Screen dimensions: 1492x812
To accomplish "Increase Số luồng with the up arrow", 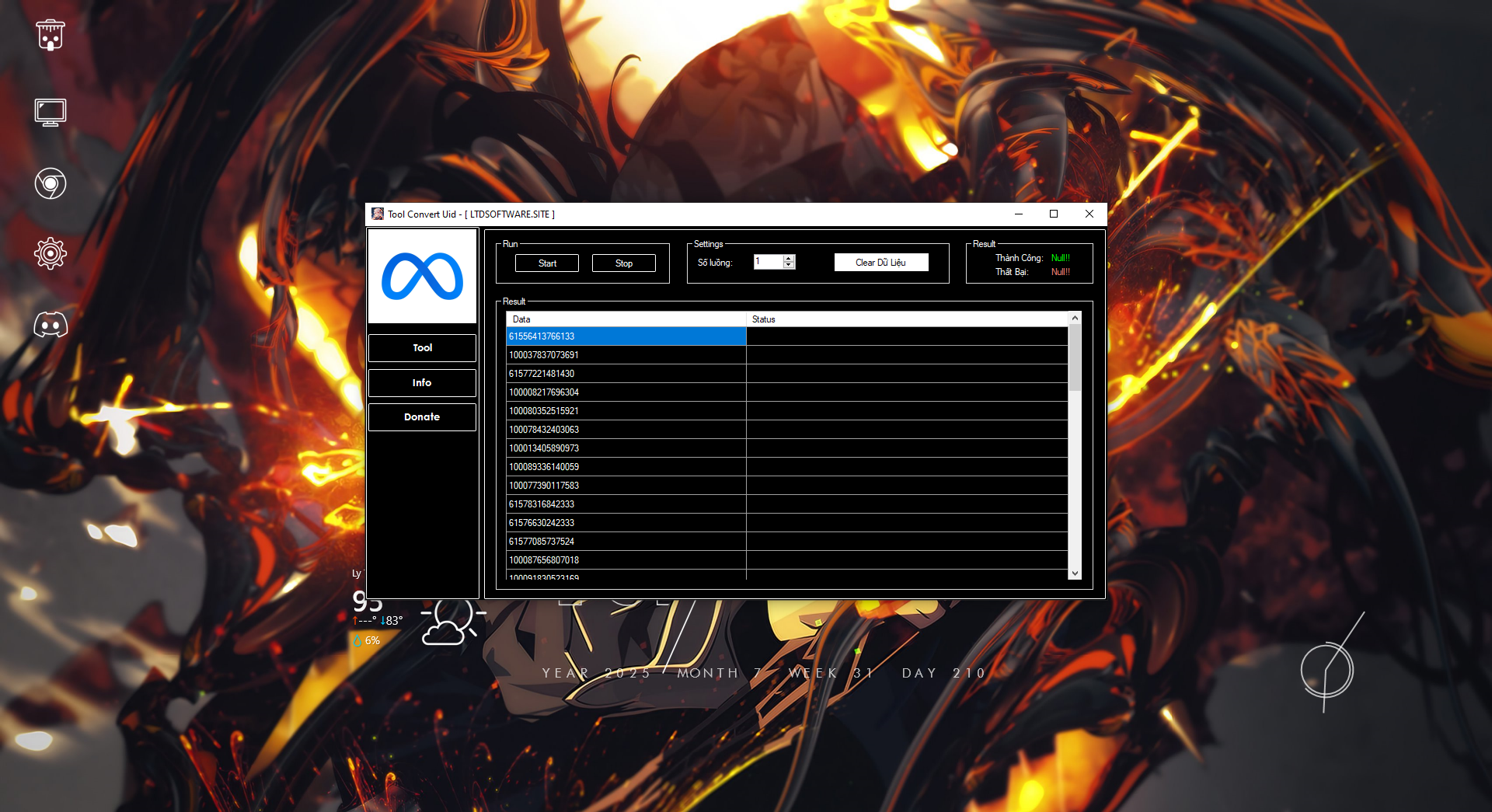I will (789, 258).
